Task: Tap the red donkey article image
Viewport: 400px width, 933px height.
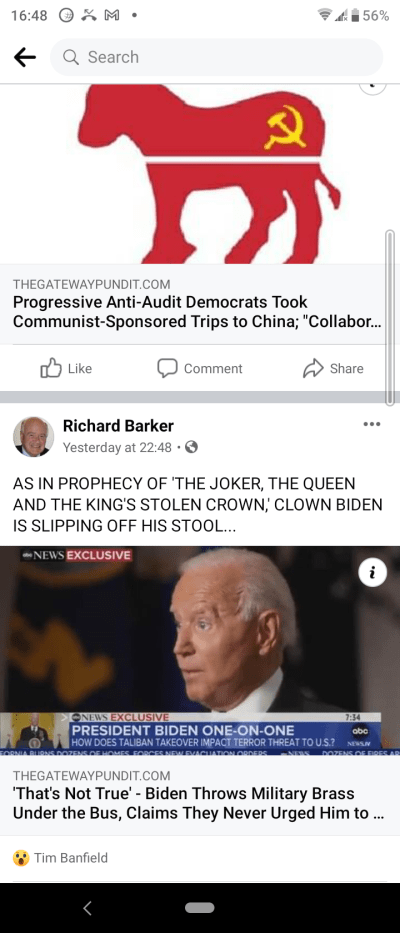Action: pyautogui.click(x=200, y=174)
